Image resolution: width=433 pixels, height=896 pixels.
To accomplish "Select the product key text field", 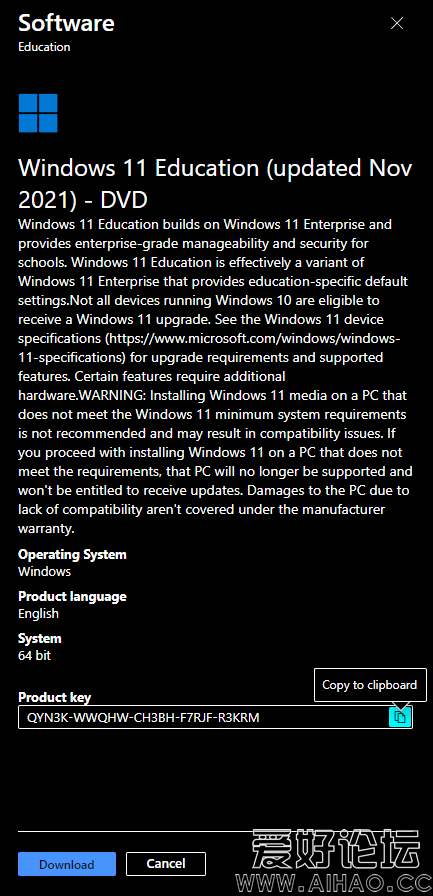I will (x=215, y=717).
